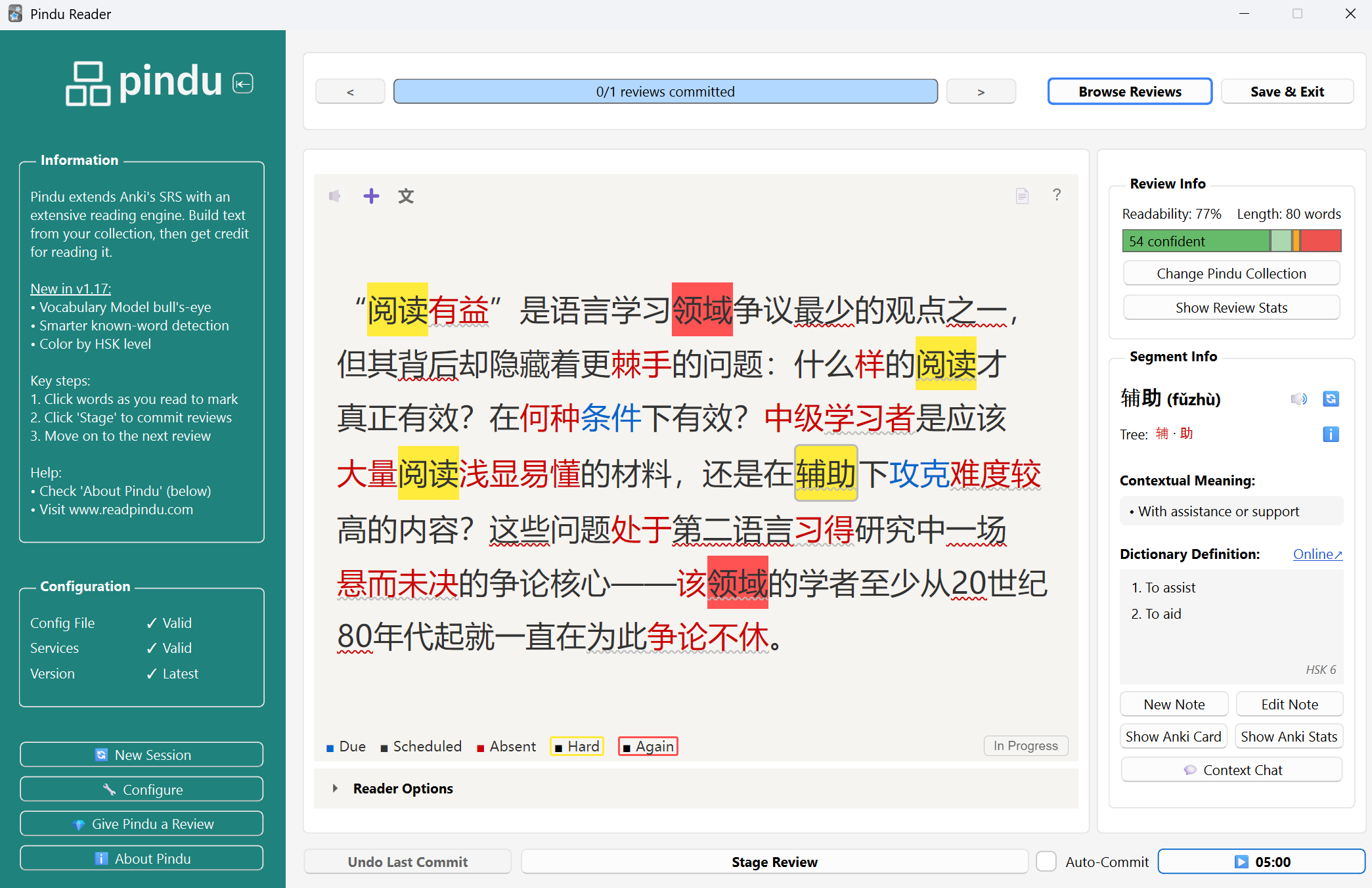This screenshot has width=1372, height=888.
Task: Start a New Session
Action: (142, 755)
